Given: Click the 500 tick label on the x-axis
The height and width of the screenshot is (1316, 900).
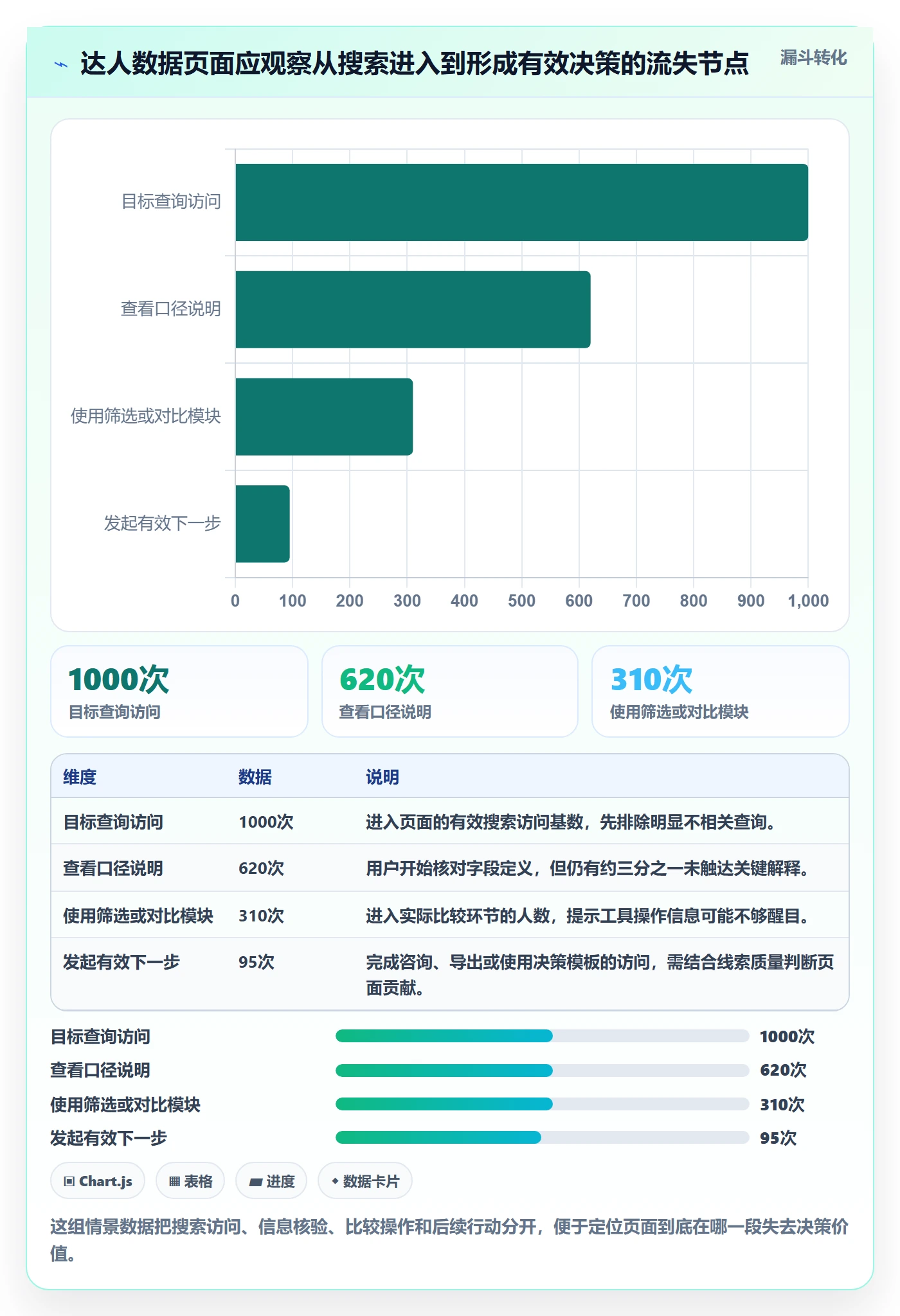Looking at the screenshot, I should tap(521, 601).
